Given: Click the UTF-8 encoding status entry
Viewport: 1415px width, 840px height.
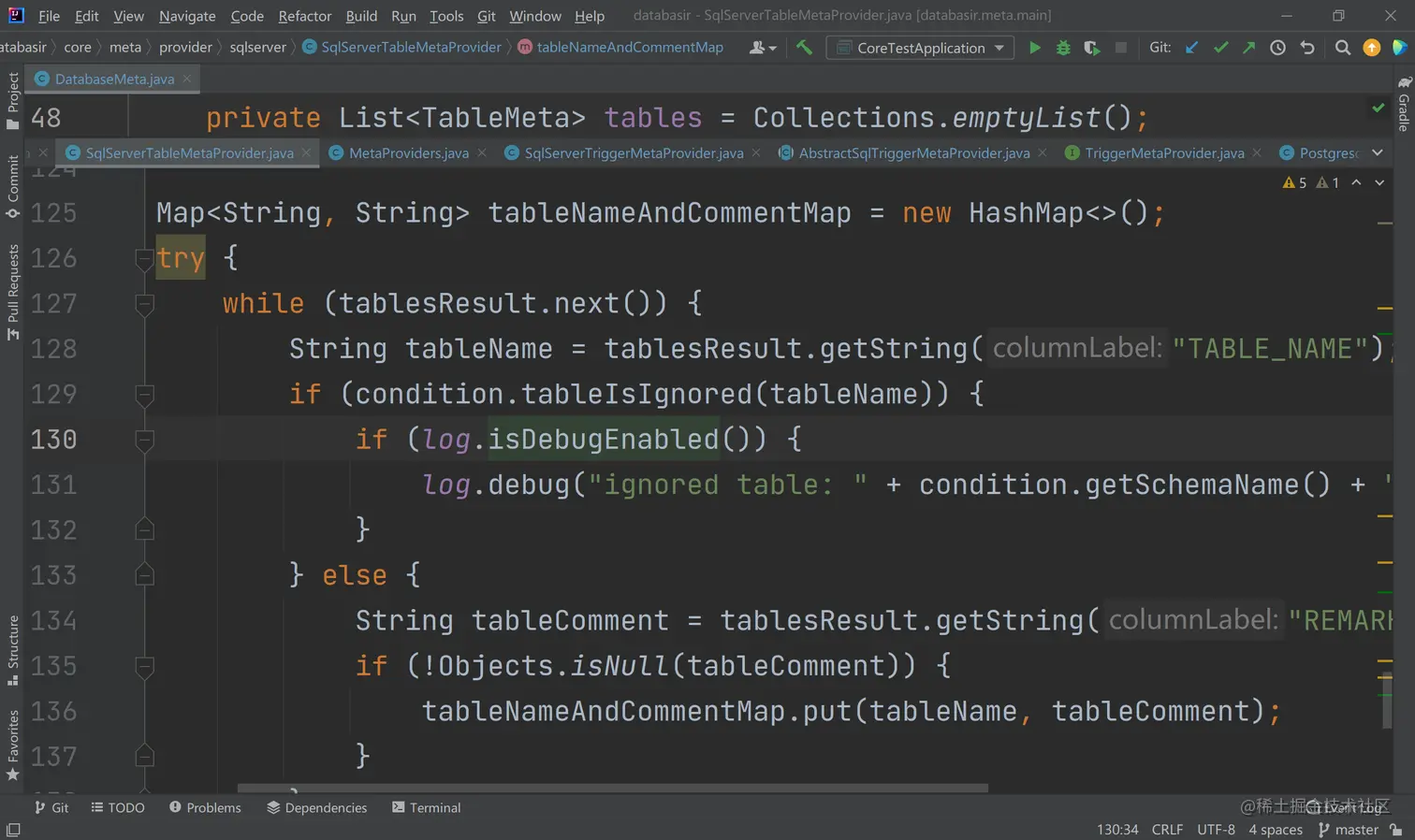Looking at the screenshot, I should [x=1216, y=830].
